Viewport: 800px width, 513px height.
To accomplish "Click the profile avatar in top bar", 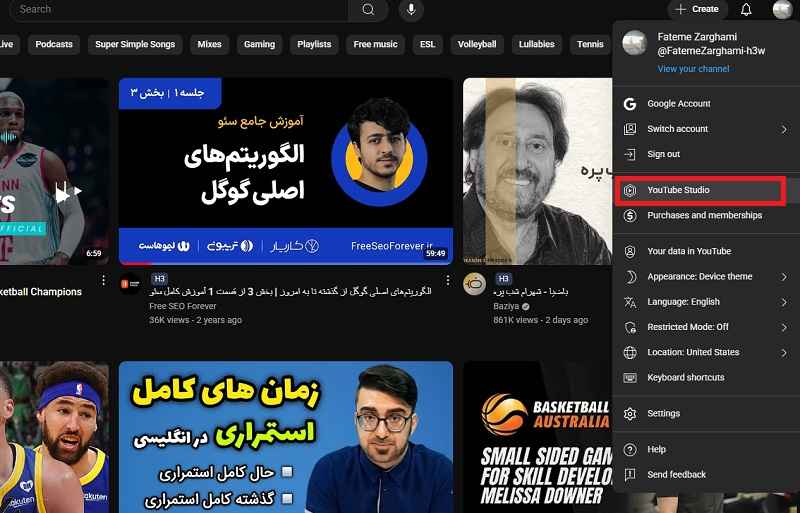I will click(782, 9).
